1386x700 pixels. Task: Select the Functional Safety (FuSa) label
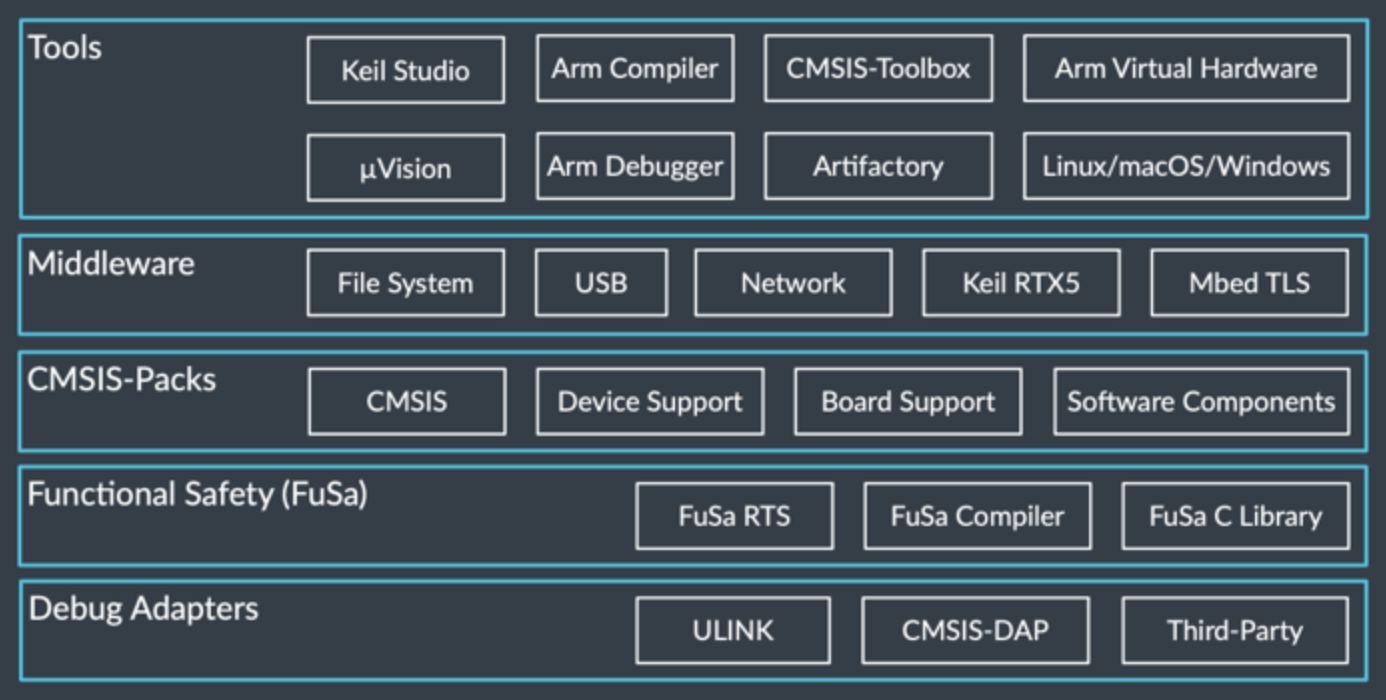pyautogui.click(x=198, y=494)
